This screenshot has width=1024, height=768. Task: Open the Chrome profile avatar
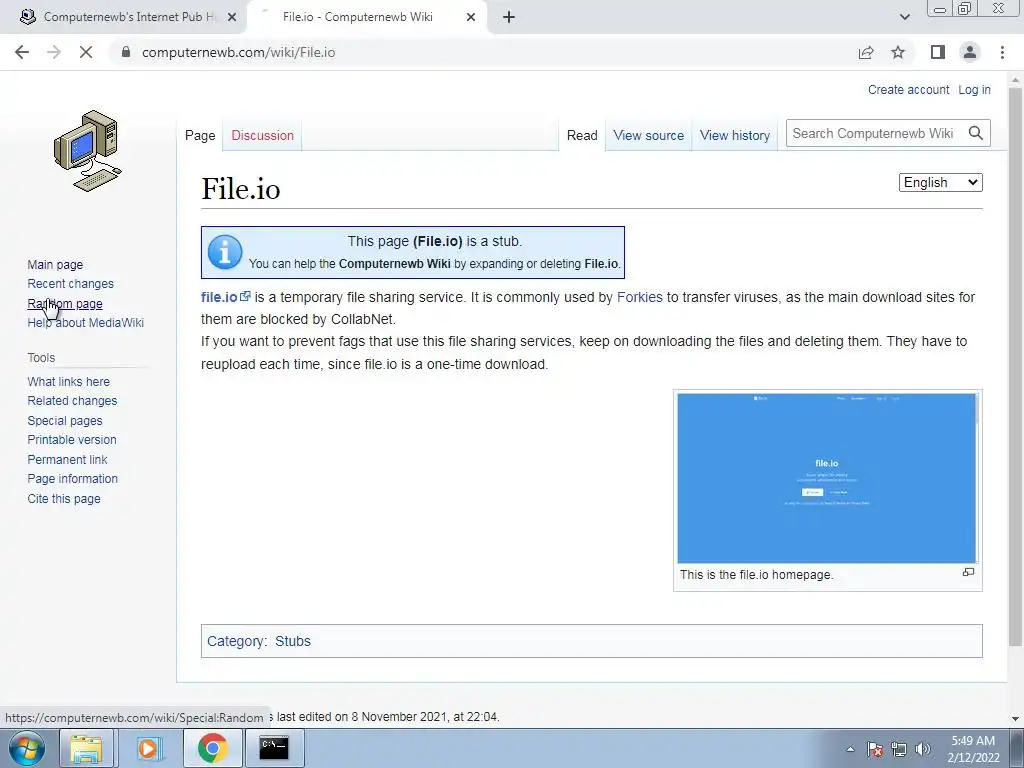[970, 52]
